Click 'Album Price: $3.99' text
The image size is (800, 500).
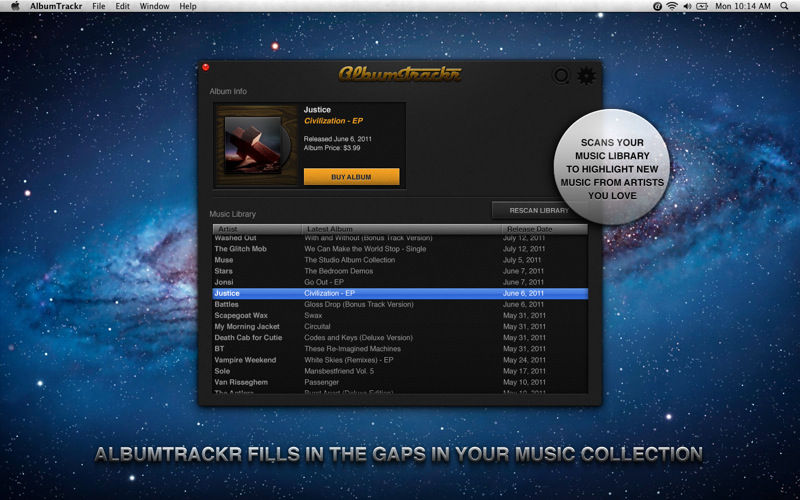332,148
